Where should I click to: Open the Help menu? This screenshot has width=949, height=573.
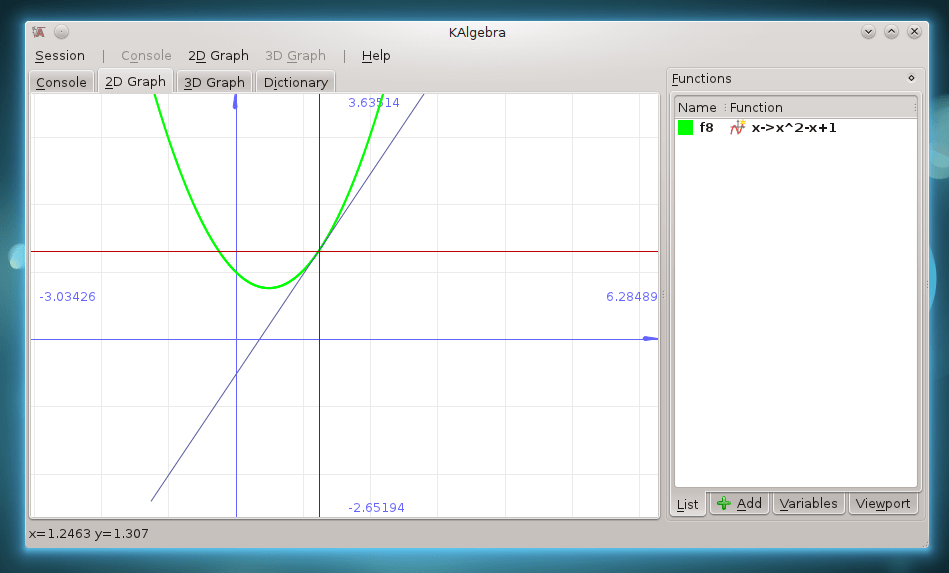(376, 56)
